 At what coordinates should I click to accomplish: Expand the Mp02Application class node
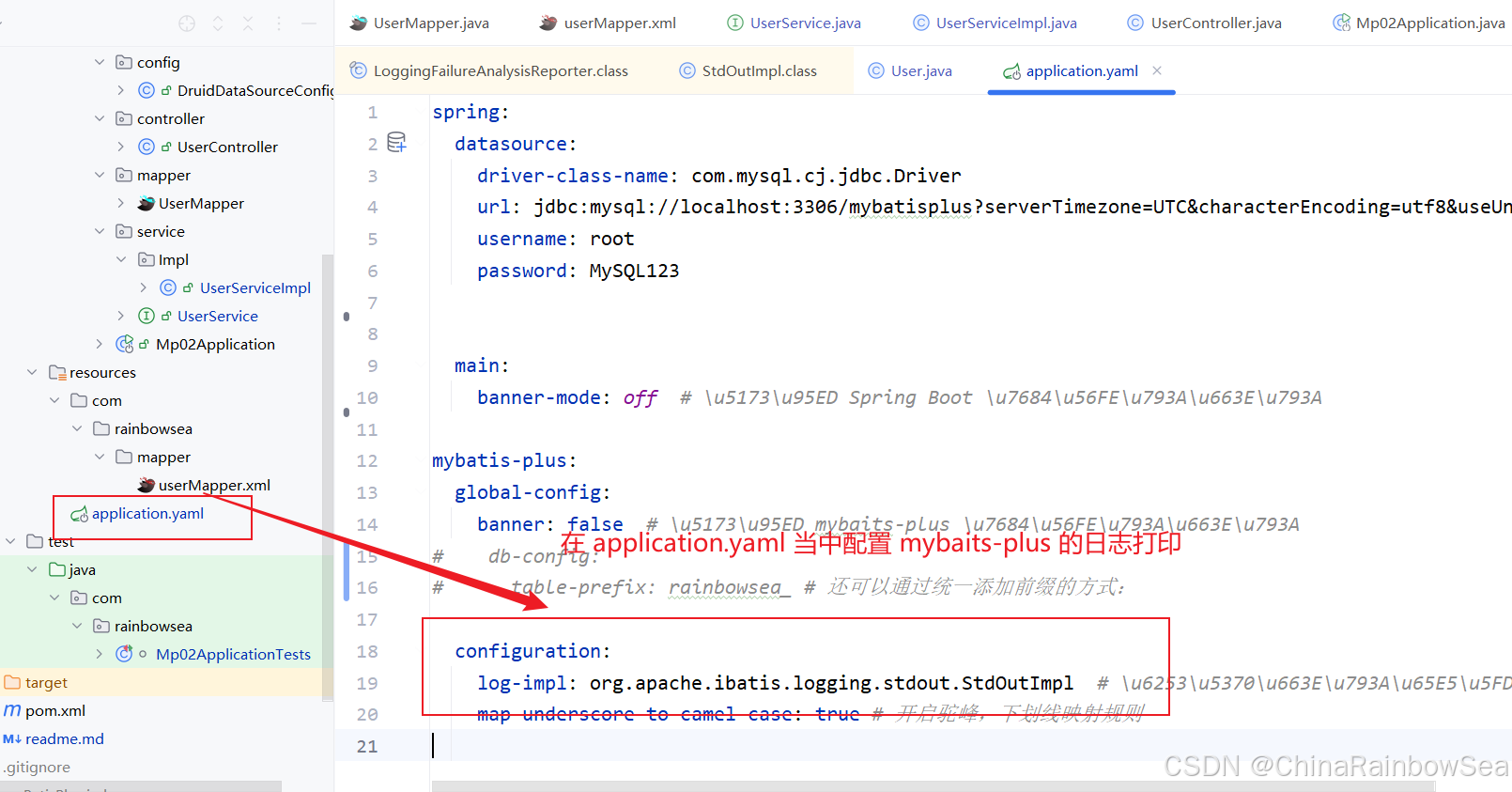(100, 344)
